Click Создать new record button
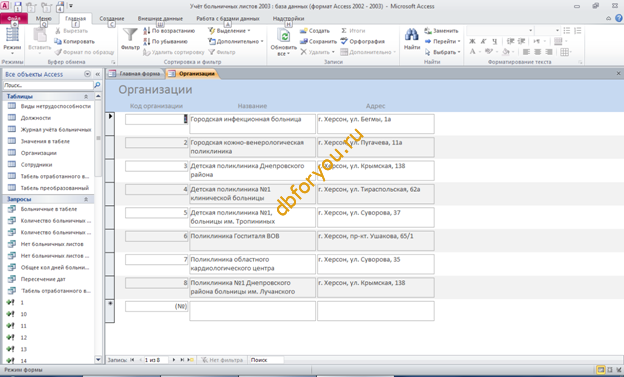624x377 pixels. click(x=315, y=31)
